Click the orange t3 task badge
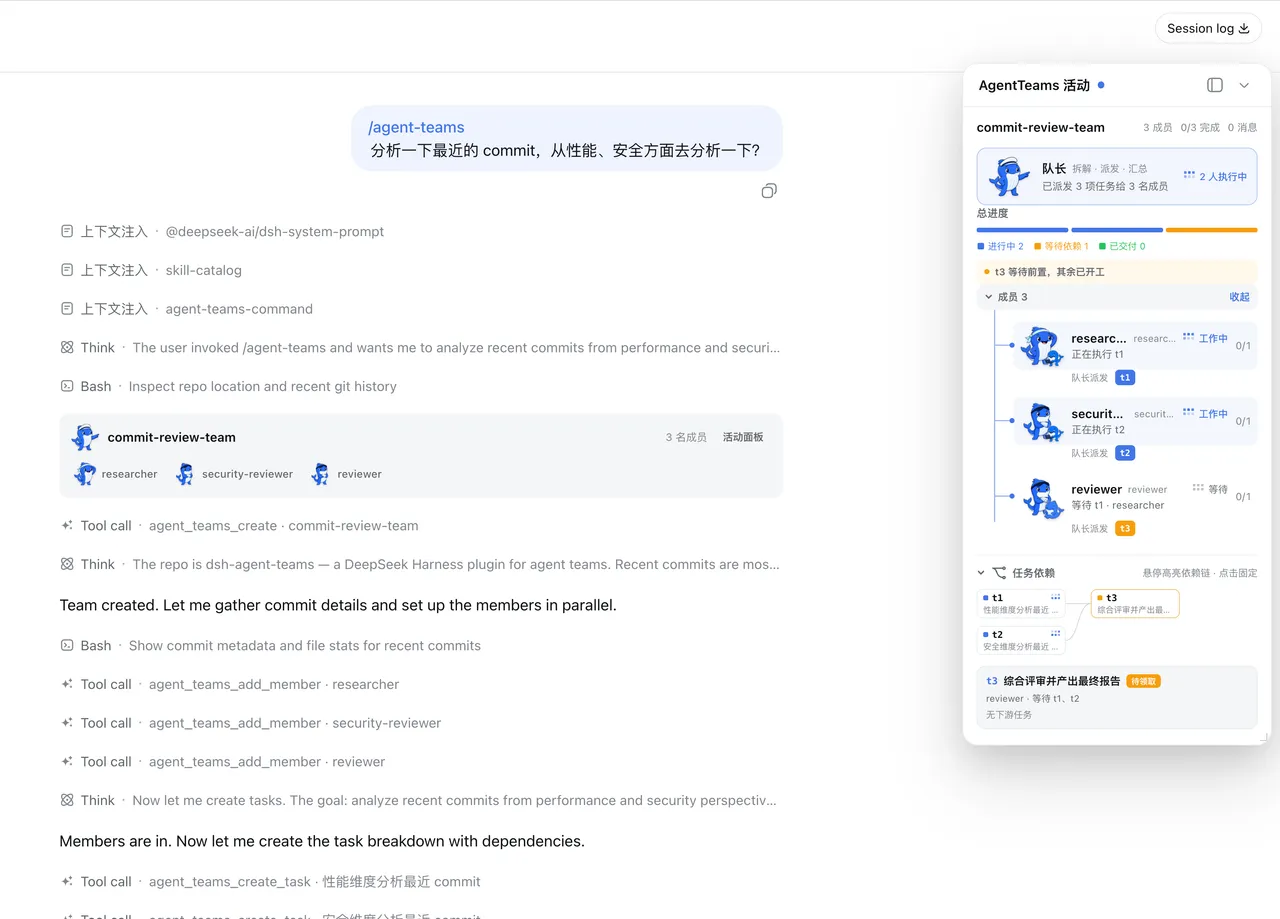 (1125, 529)
